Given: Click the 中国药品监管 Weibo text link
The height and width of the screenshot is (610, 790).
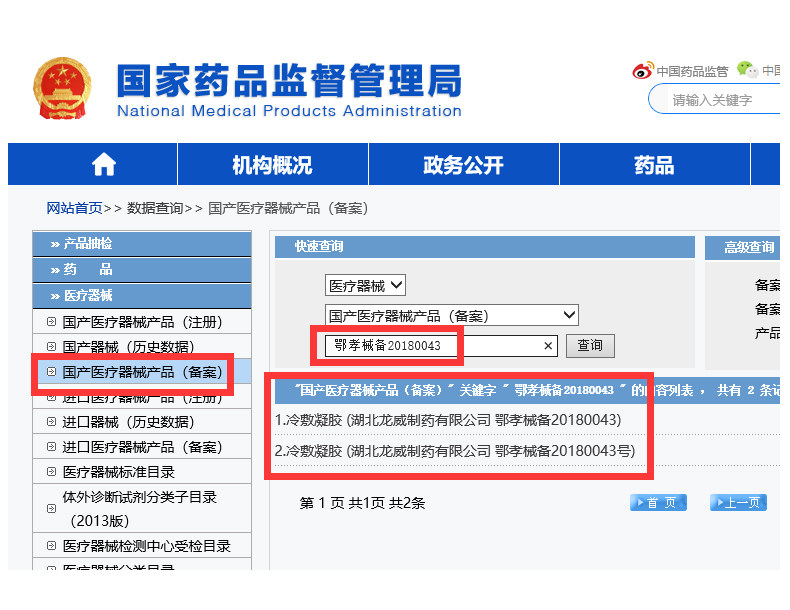Looking at the screenshot, I should [x=692, y=72].
